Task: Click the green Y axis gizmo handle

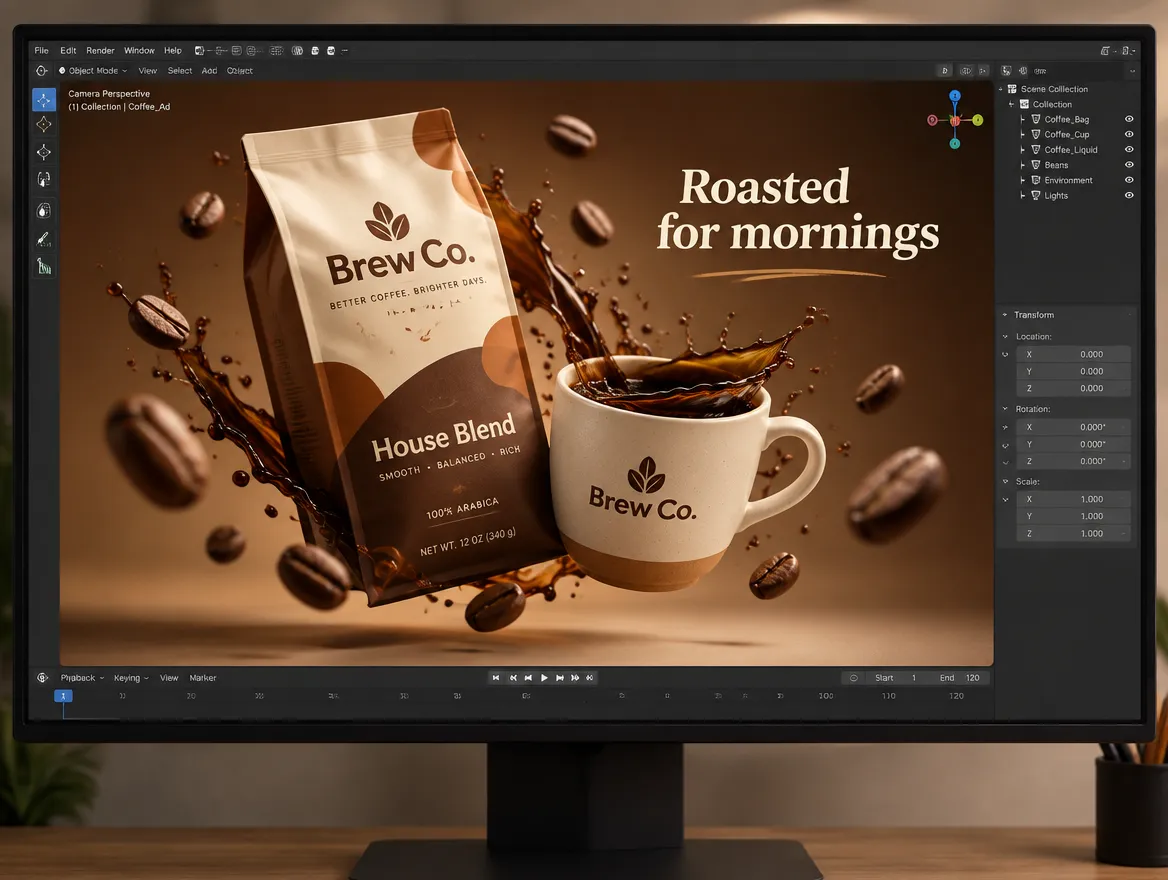Action: [977, 120]
